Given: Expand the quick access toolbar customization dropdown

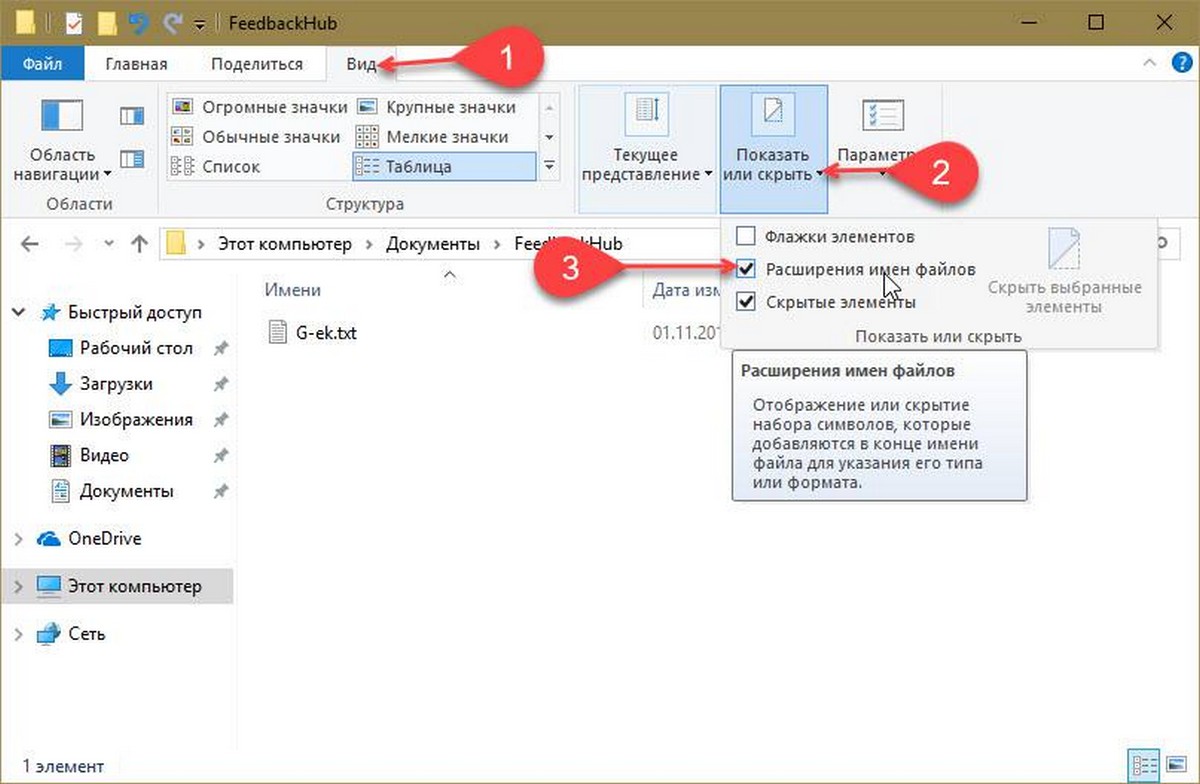Looking at the screenshot, I should [x=197, y=22].
